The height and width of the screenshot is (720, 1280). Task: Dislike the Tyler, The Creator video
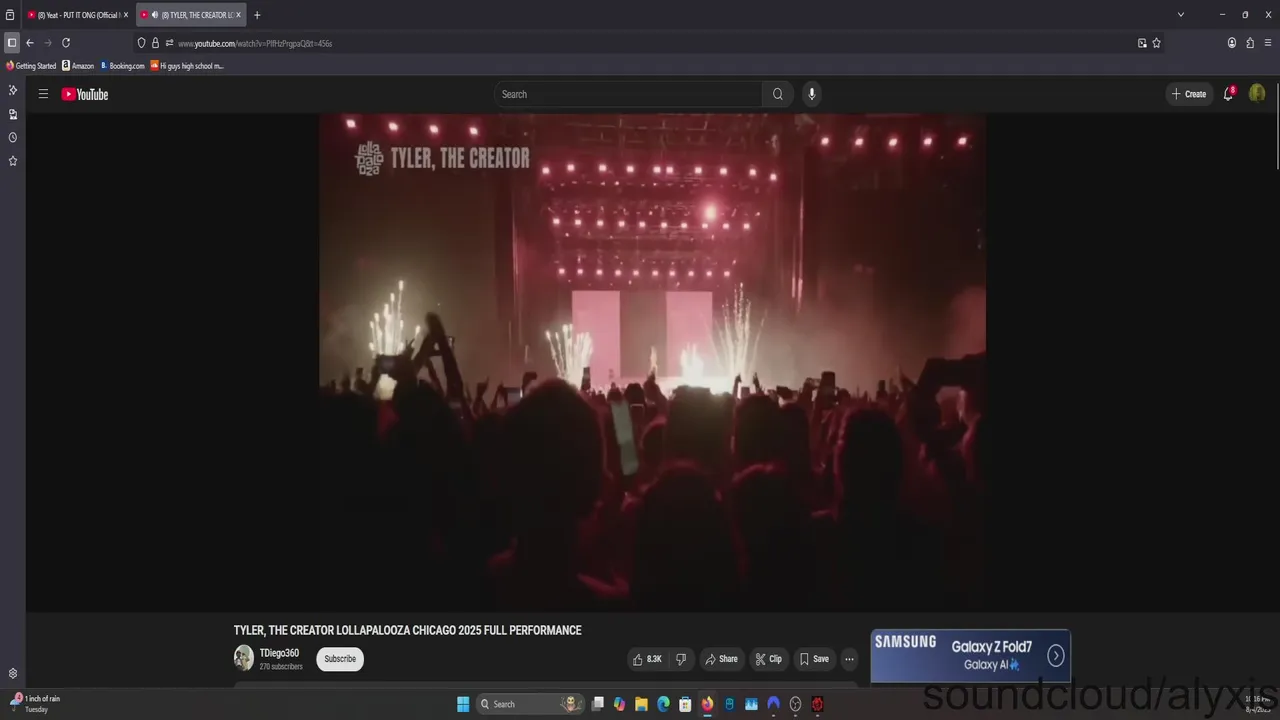coord(681,659)
